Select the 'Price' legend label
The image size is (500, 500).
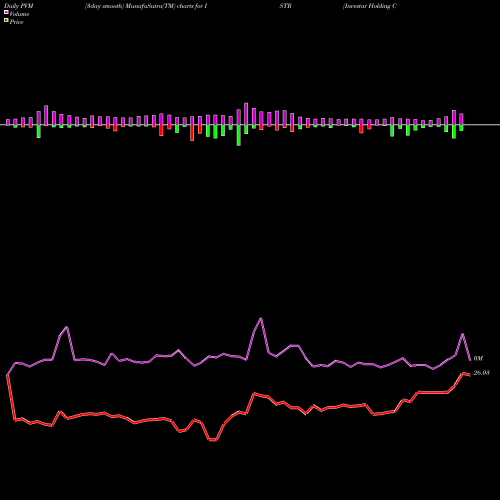pyautogui.click(x=16, y=22)
